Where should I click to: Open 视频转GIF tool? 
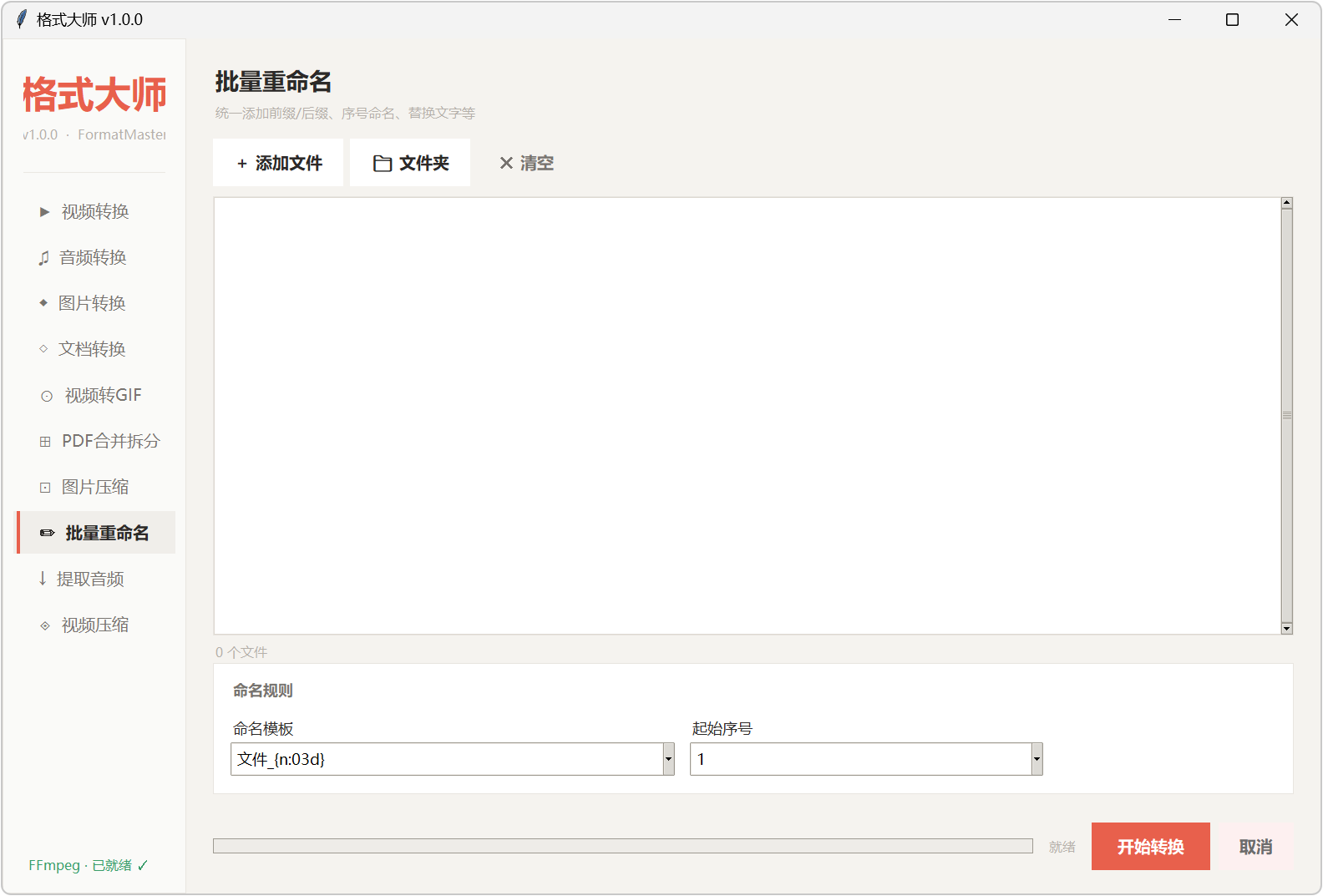96,396
